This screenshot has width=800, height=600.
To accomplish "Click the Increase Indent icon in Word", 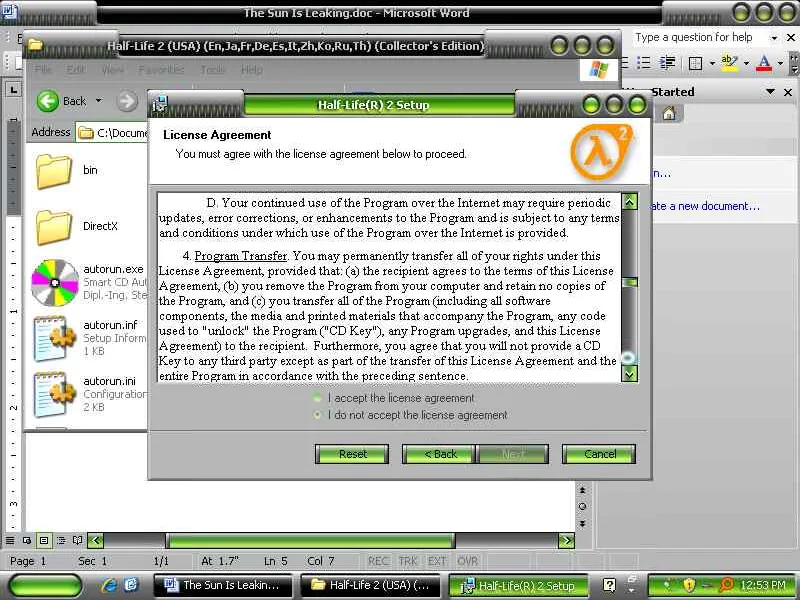I will point(667,63).
